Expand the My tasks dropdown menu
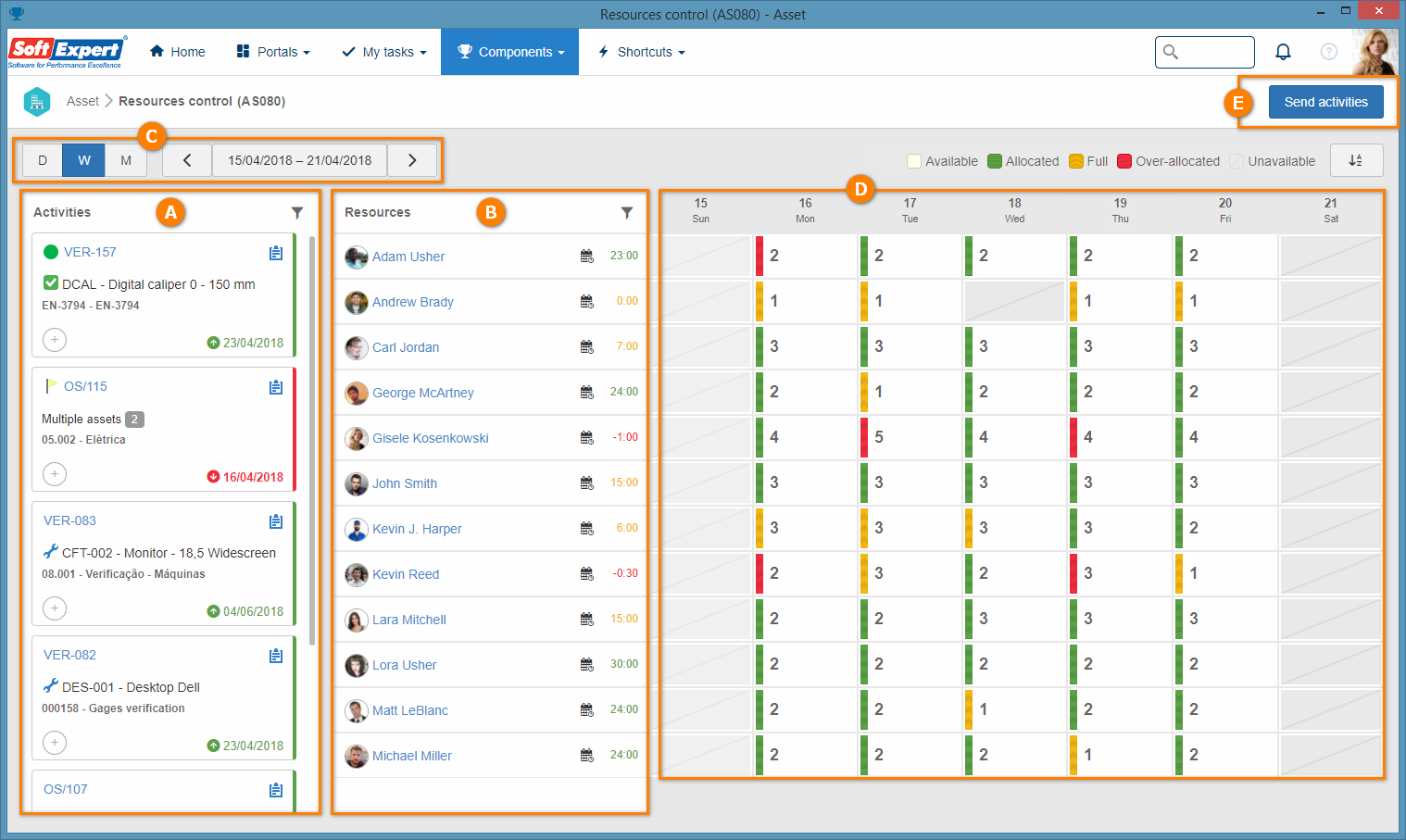The width and height of the screenshot is (1406, 840). point(384,52)
